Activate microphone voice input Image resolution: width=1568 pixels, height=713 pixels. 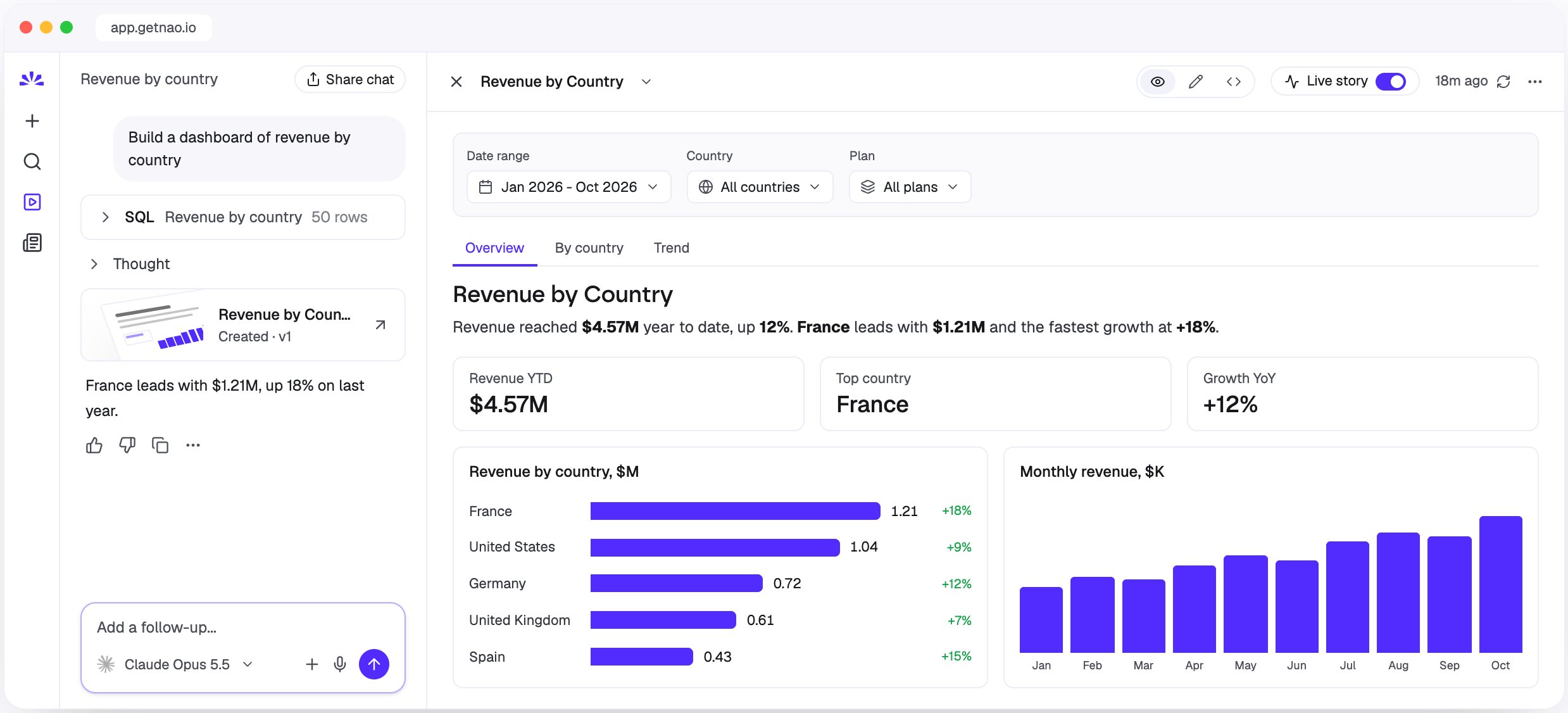[x=340, y=664]
